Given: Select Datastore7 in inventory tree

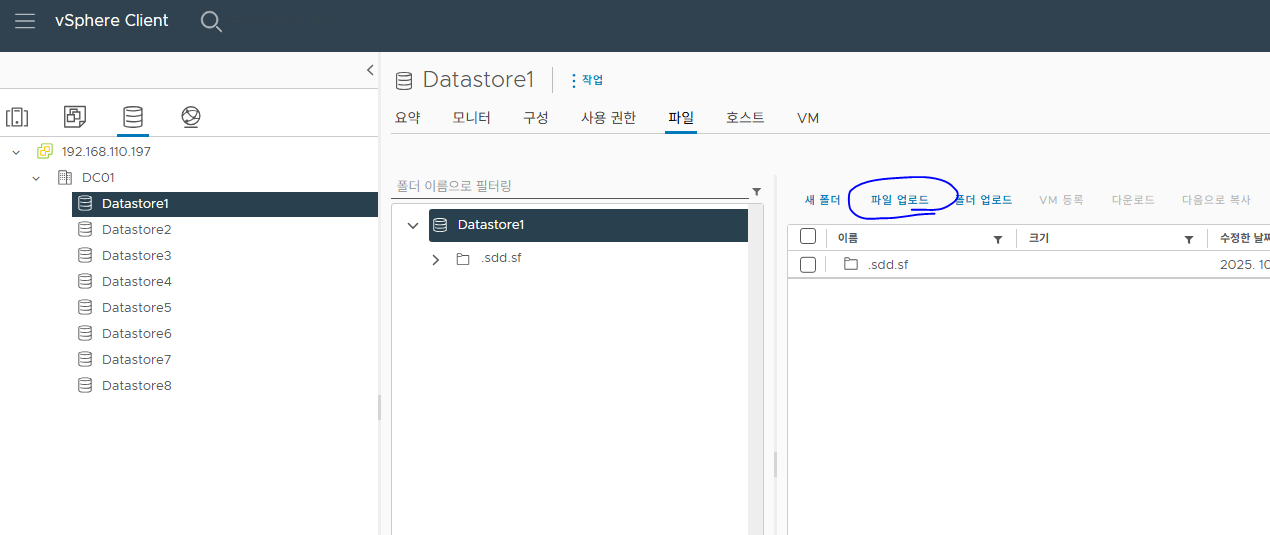Looking at the screenshot, I should [x=137, y=359].
